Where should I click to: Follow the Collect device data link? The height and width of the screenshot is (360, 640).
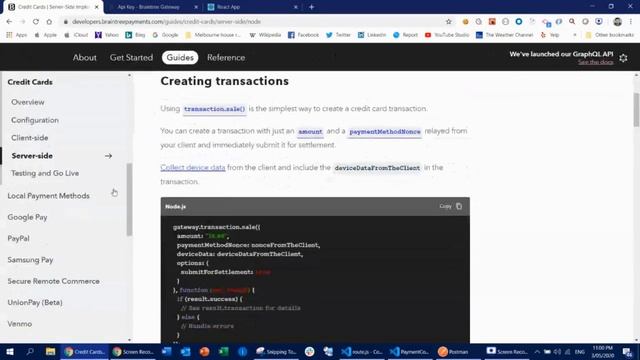coord(193,167)
